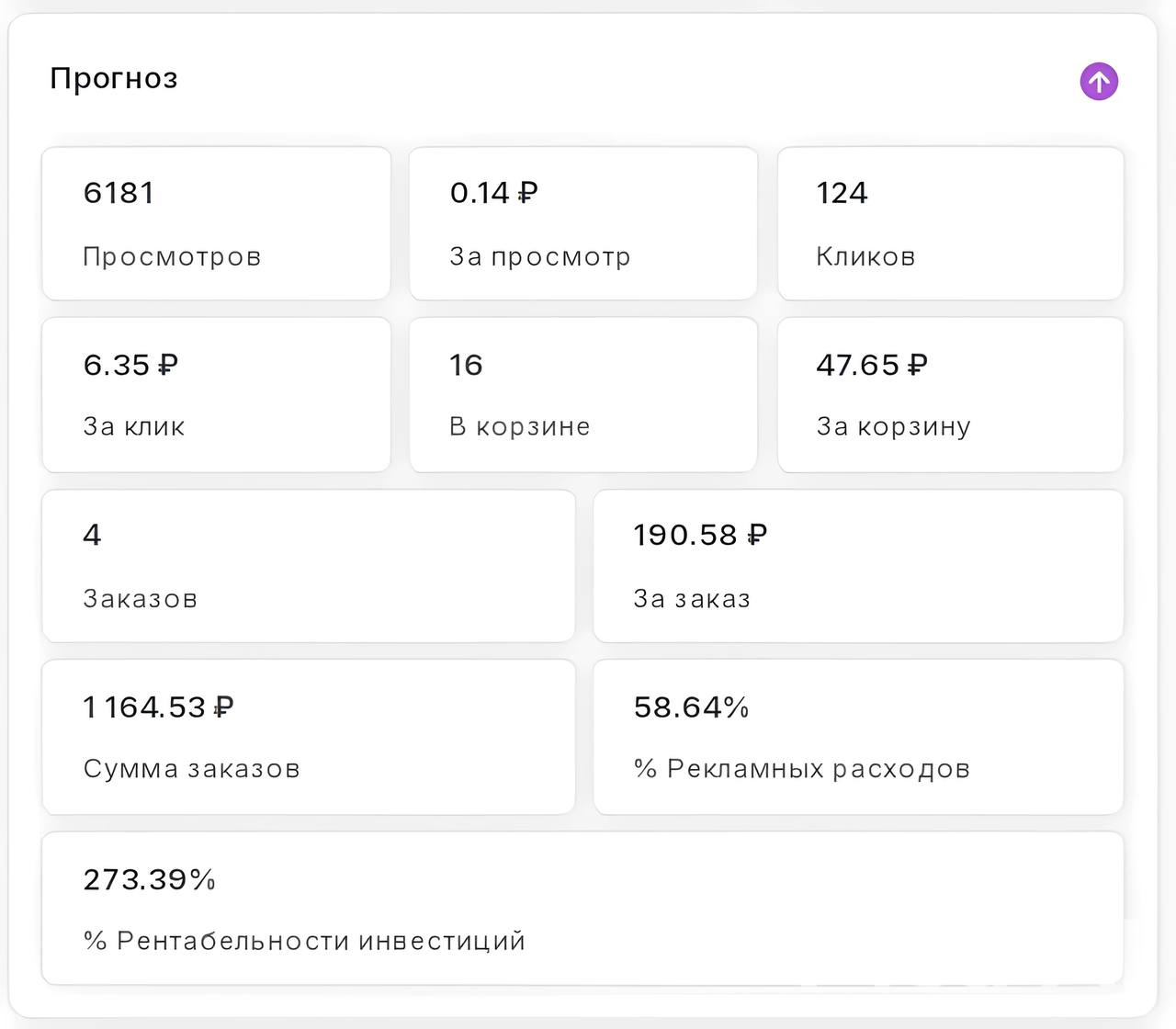Click the 0.14 ₽ per-view value
The height and width of the screenshot is (1029, 1176).
493,193
